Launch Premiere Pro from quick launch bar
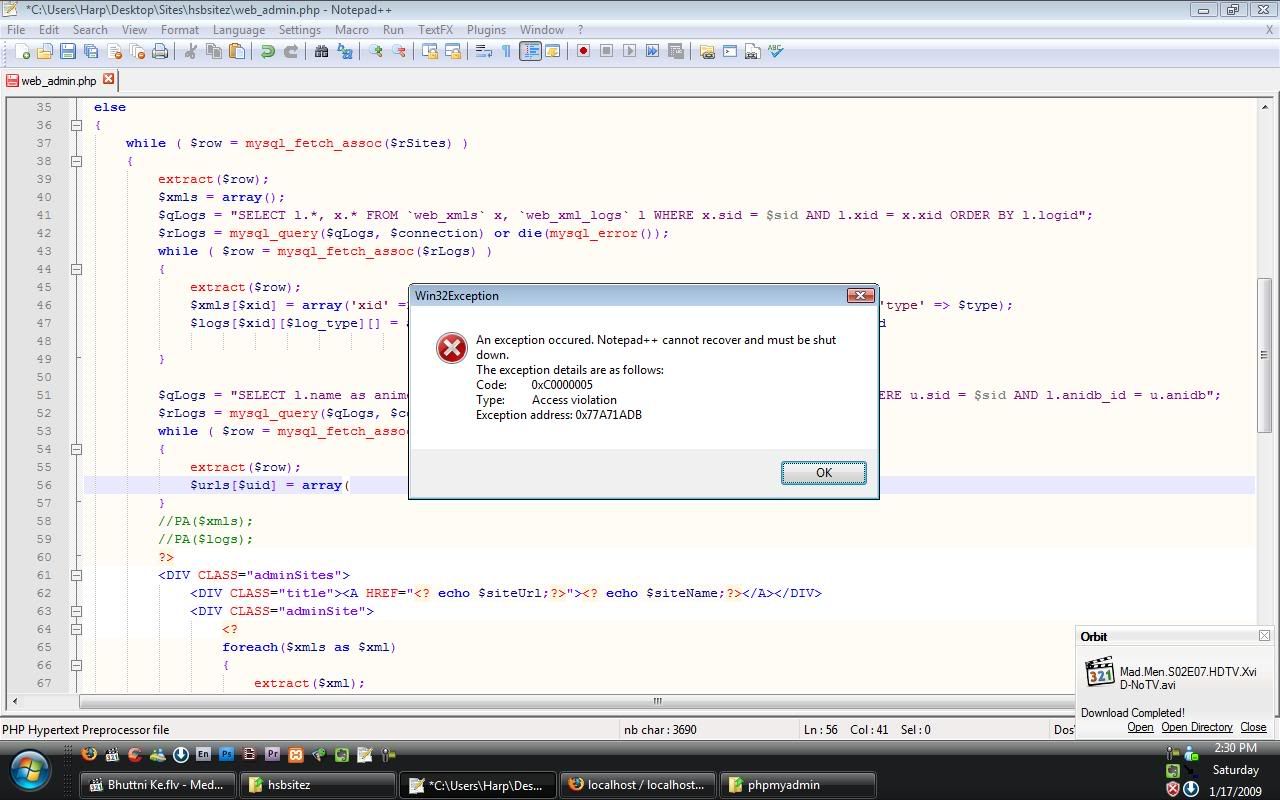1280x800 pixels. click(x=273, y=755)
